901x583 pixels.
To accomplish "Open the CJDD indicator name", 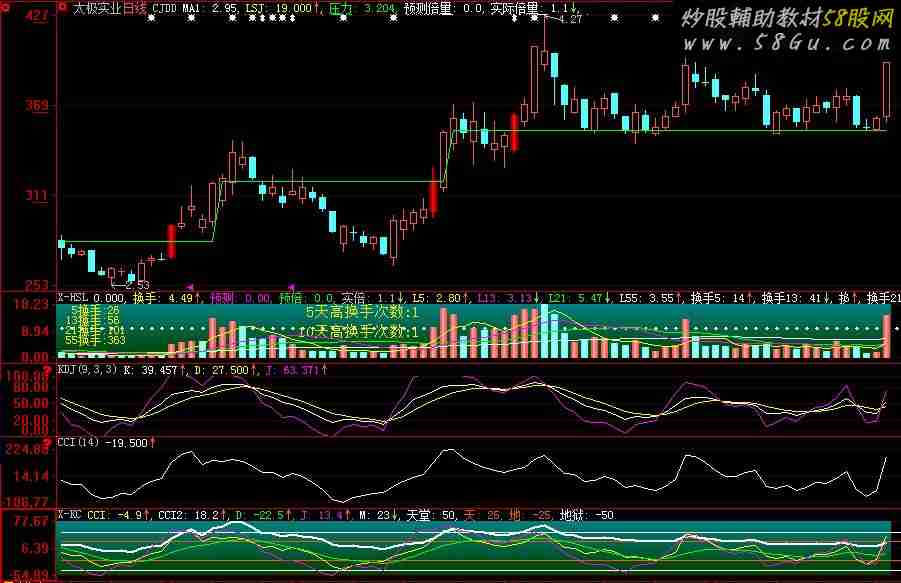I will pos(164,9).
